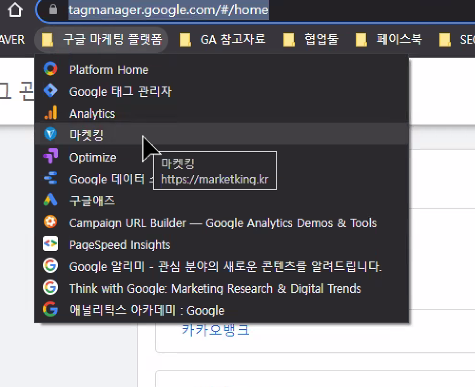This screenshot has width=475, height=387.
Task: Open the Analytics bookmark
Action: pyautogui.click(x=221, y=113)
